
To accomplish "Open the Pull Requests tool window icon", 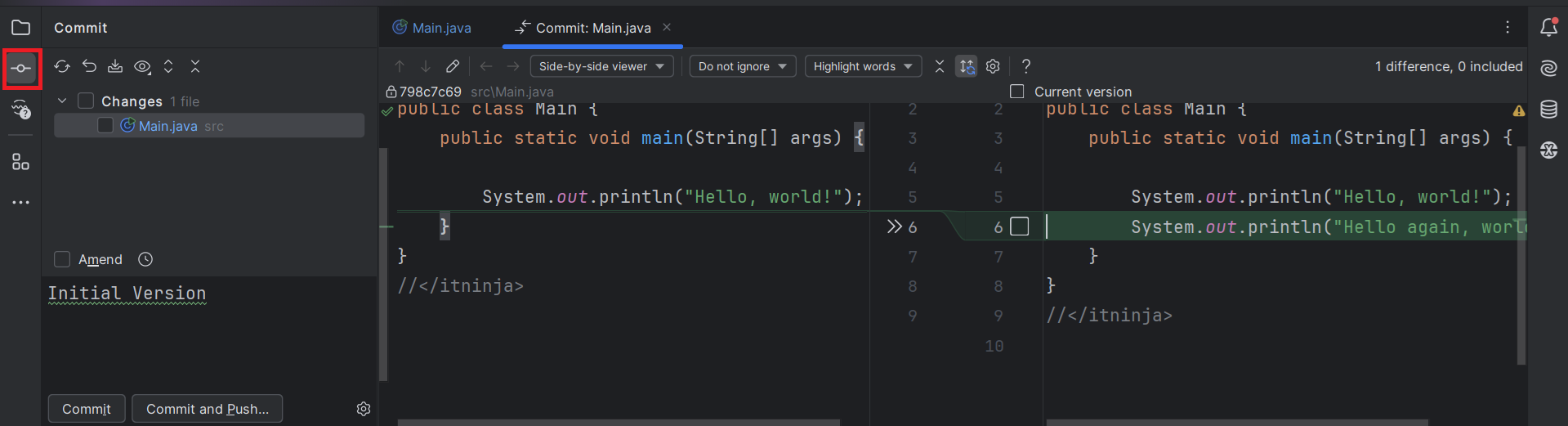I will pyautogui.click(x=21, y=110).
